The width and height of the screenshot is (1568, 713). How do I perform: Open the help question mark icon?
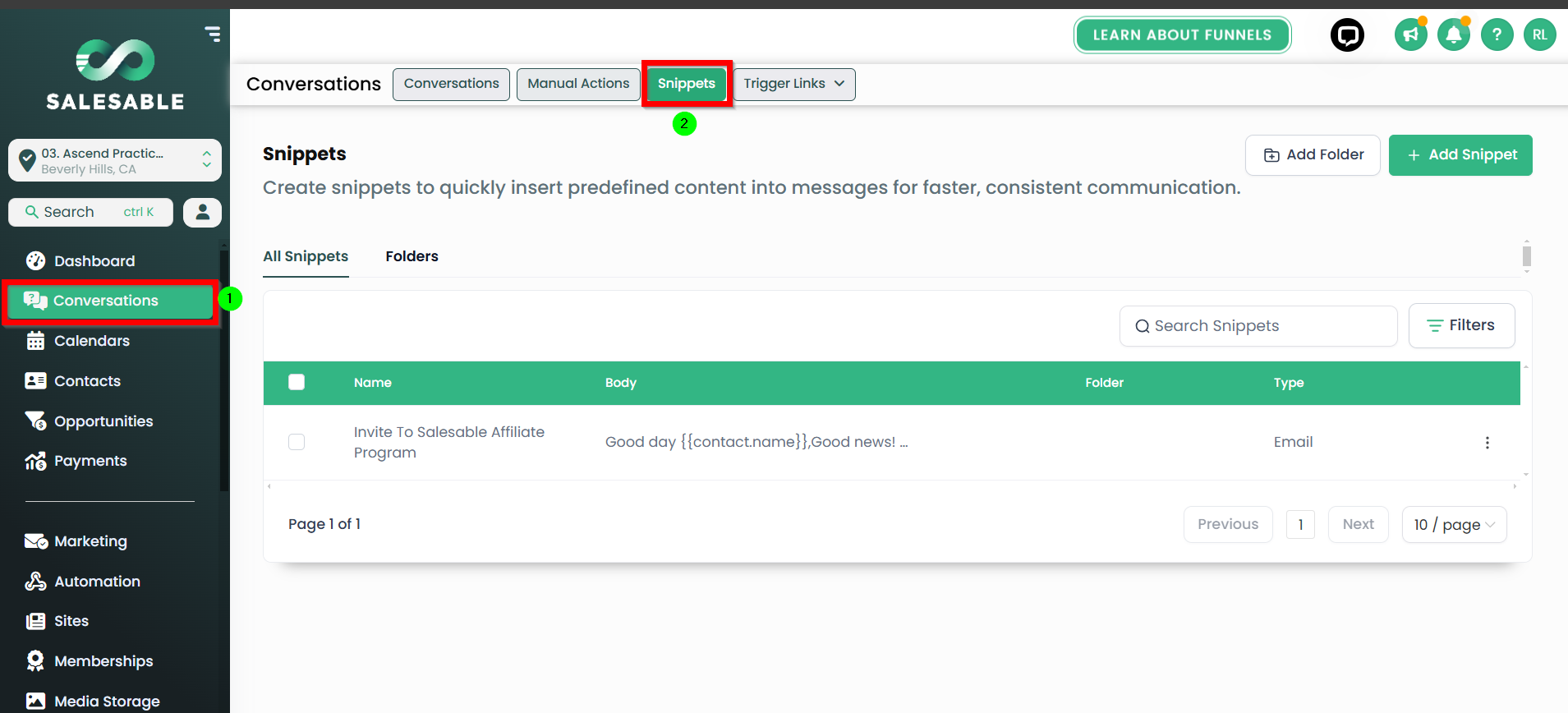[x=1497, y=34]
